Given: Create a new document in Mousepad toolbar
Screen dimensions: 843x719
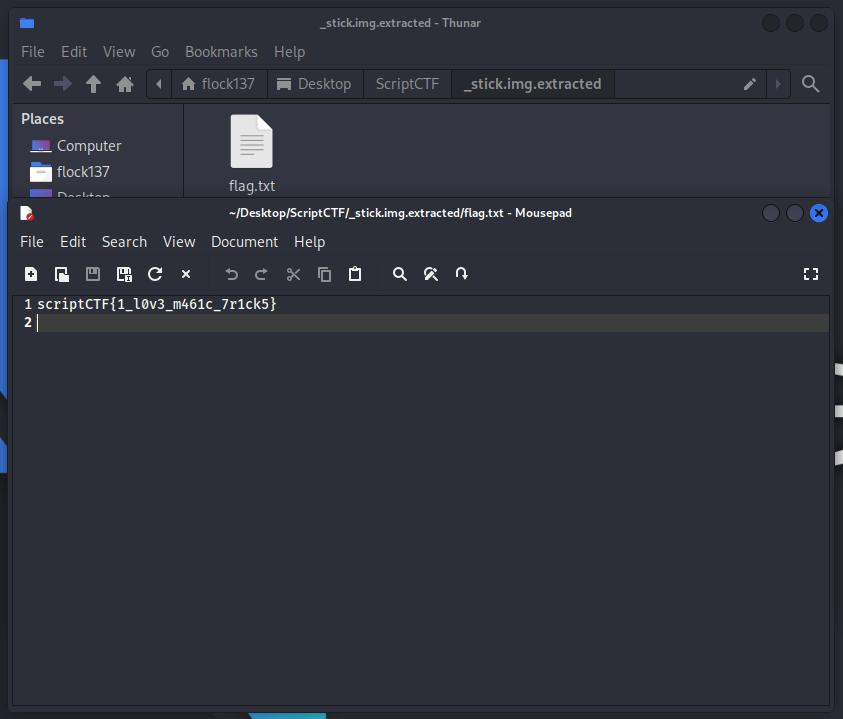Looking at the screenshot, I should 31,274.
